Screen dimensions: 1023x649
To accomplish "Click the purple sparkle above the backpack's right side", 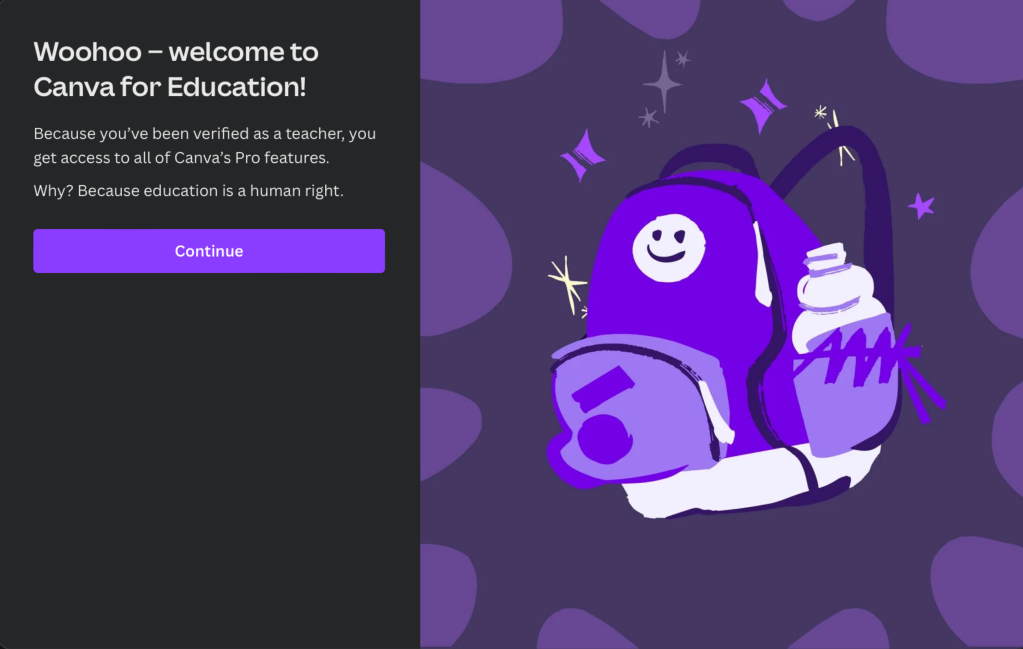I will (x=762, y=106).
